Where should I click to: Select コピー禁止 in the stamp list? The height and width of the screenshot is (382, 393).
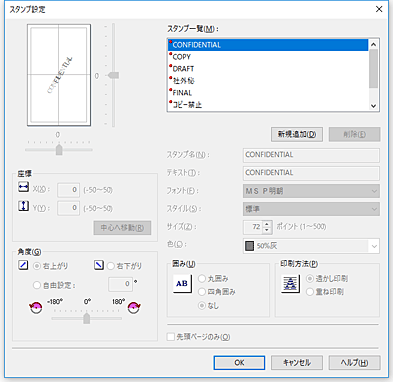click(x=268, y=105)
